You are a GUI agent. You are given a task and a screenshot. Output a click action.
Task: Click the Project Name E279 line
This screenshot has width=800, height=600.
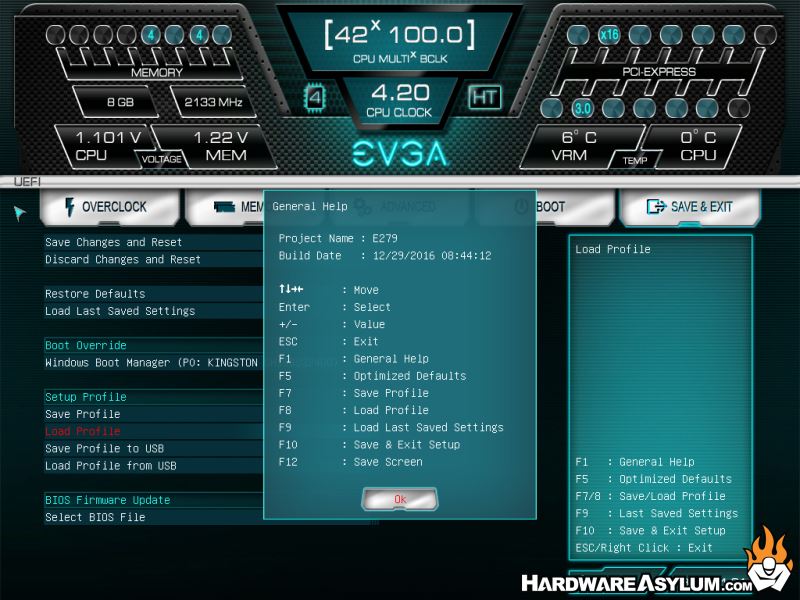point(338,238)
